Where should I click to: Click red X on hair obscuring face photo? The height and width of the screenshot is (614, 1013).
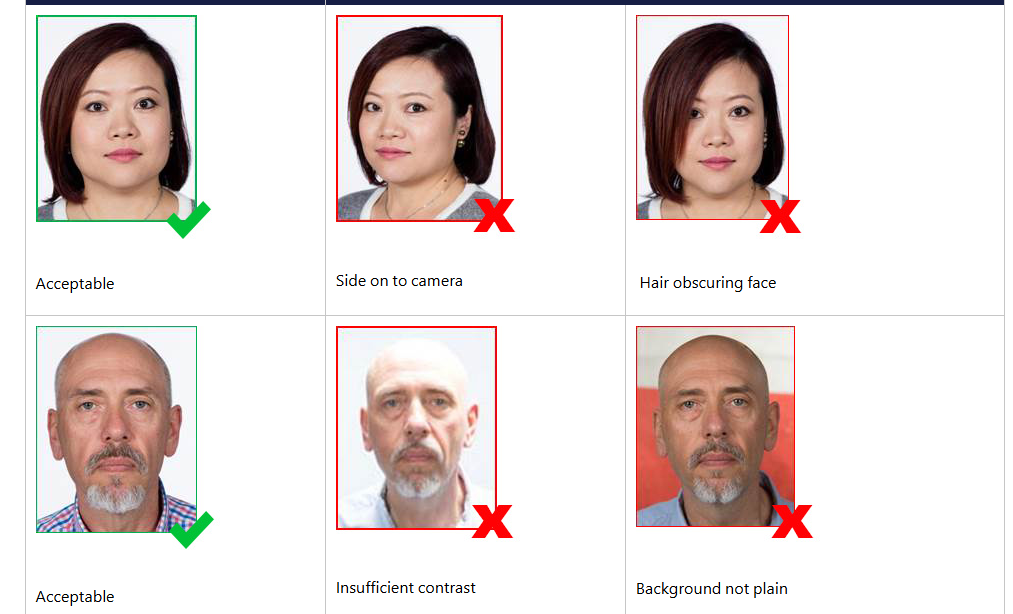coord(780,216)
